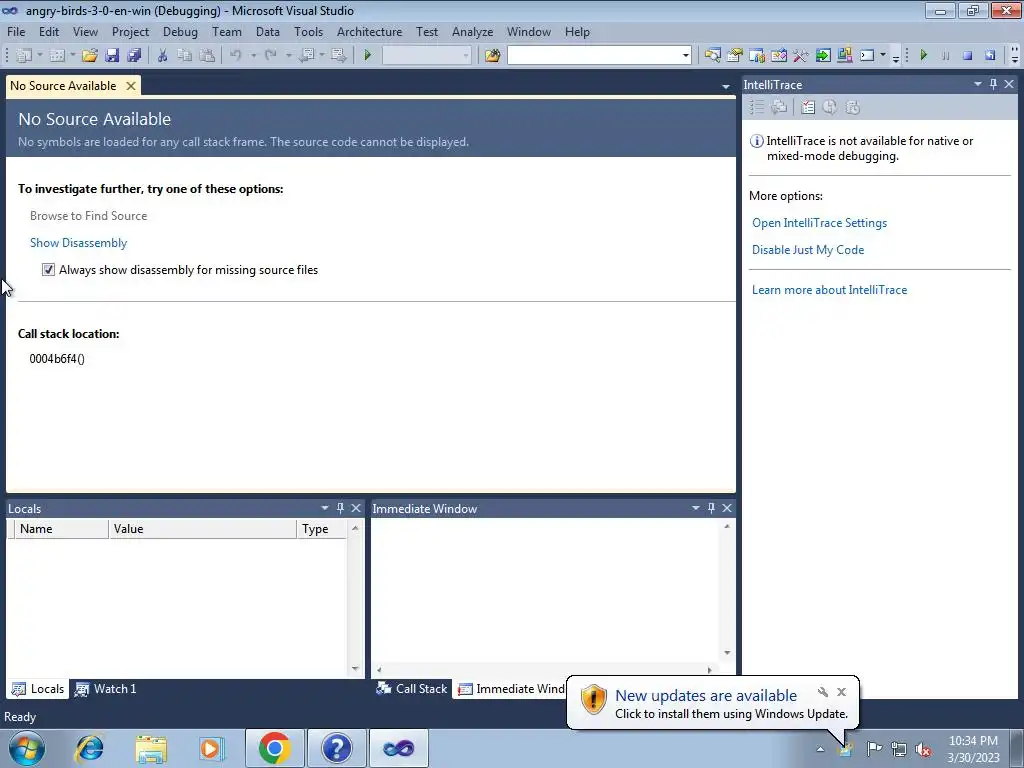Image resolution: width=1024 pixels, height=768 pixels.
Task: Click the Cut scissors icon
Action: (163, 56)
